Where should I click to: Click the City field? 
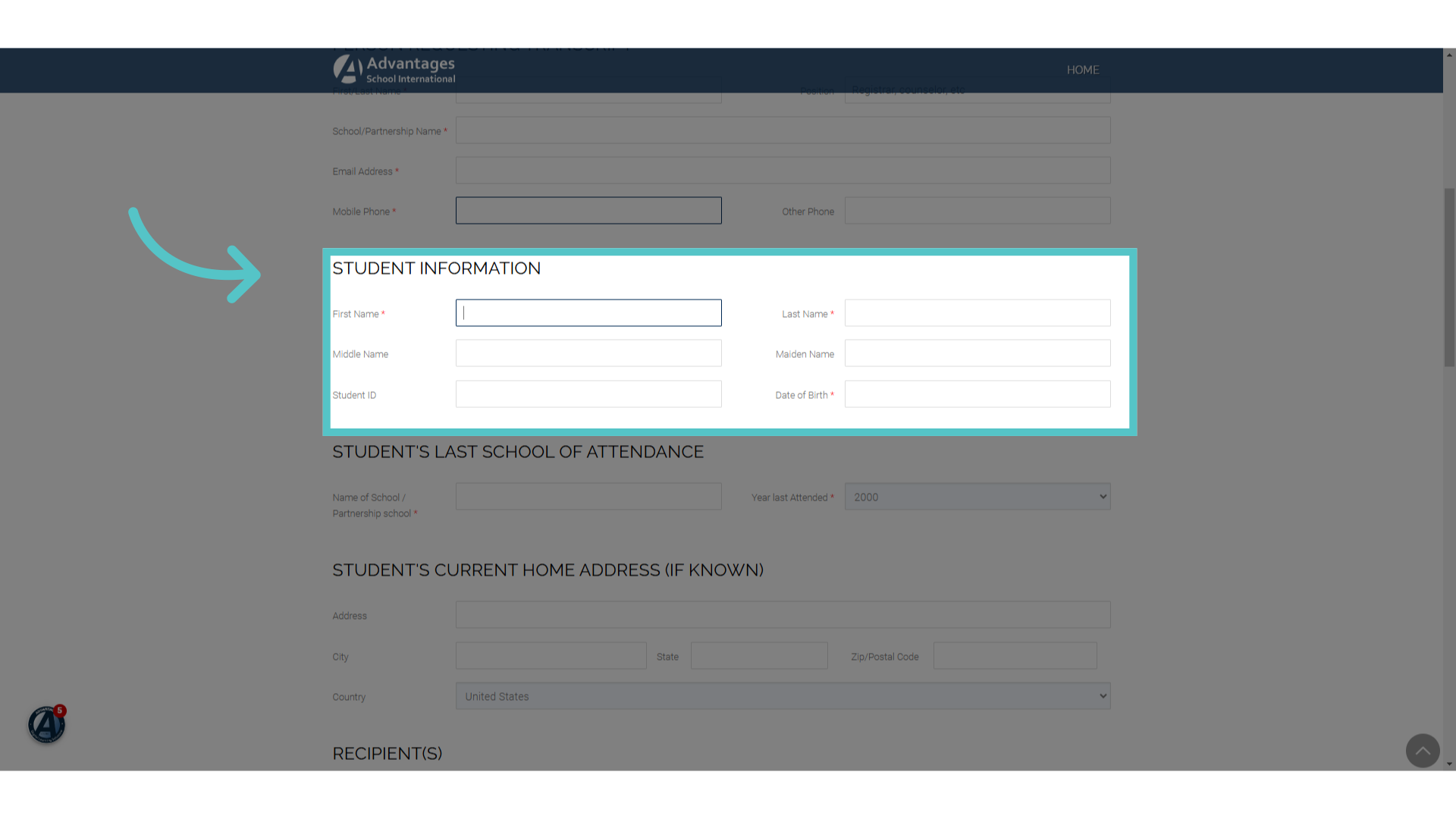(x=551, y=656)
